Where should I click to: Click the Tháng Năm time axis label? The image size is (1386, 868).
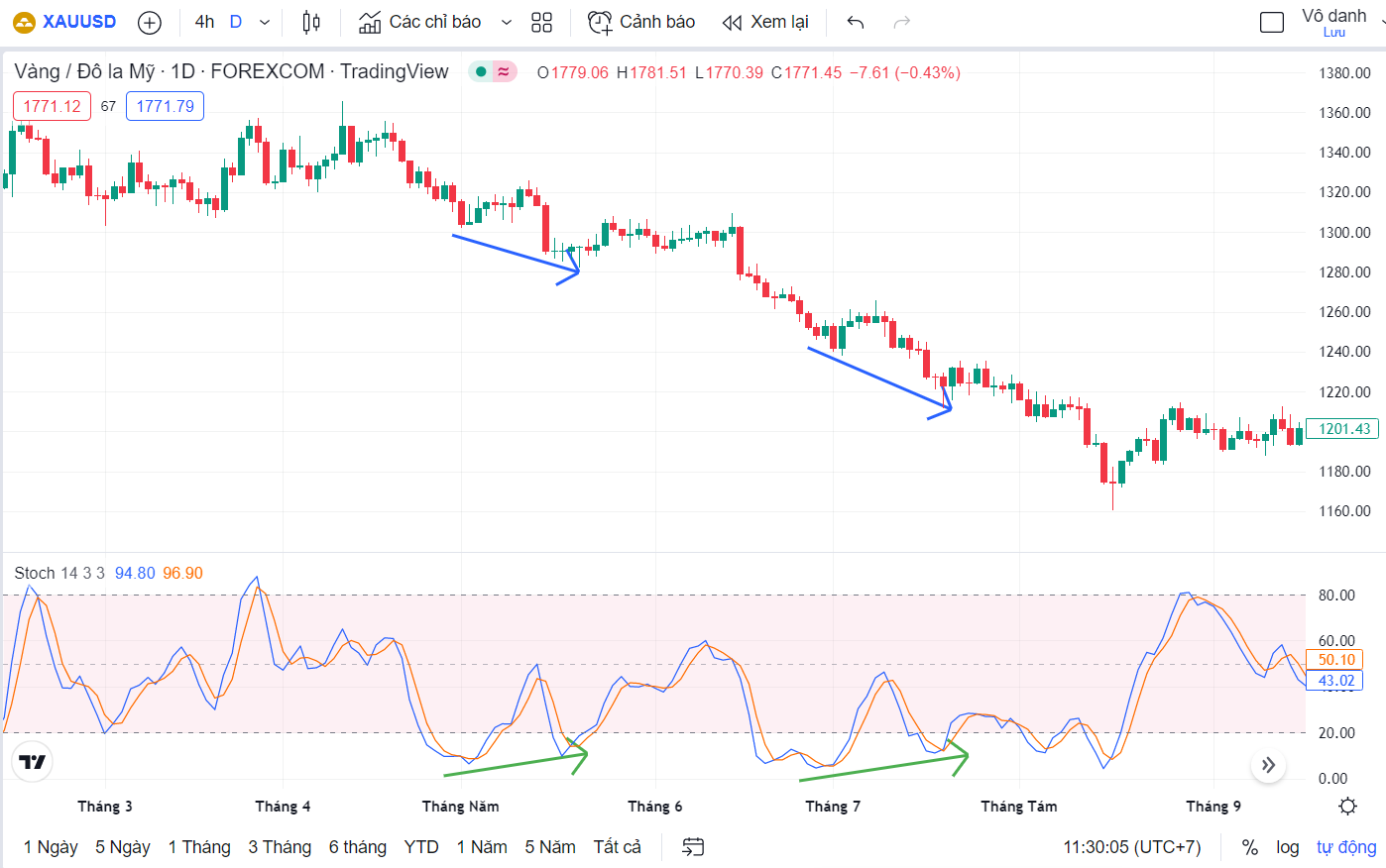point(460,806)
